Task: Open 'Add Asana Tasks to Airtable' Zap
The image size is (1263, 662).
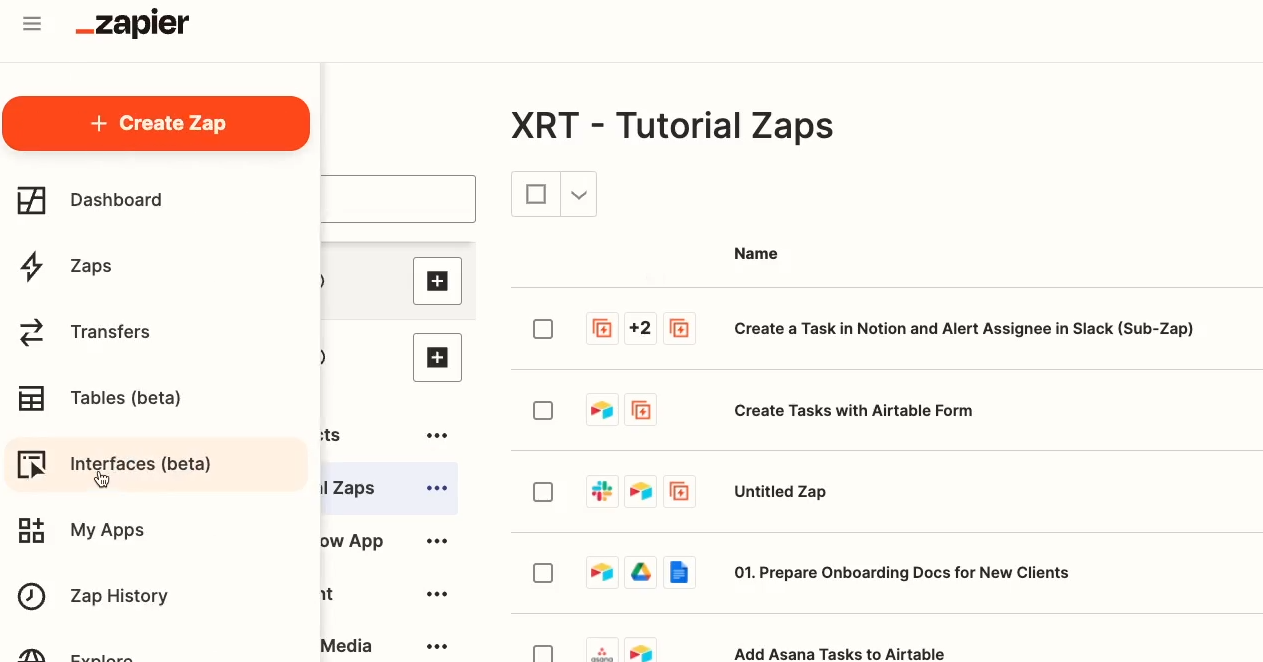Action: tap(839, 654)
